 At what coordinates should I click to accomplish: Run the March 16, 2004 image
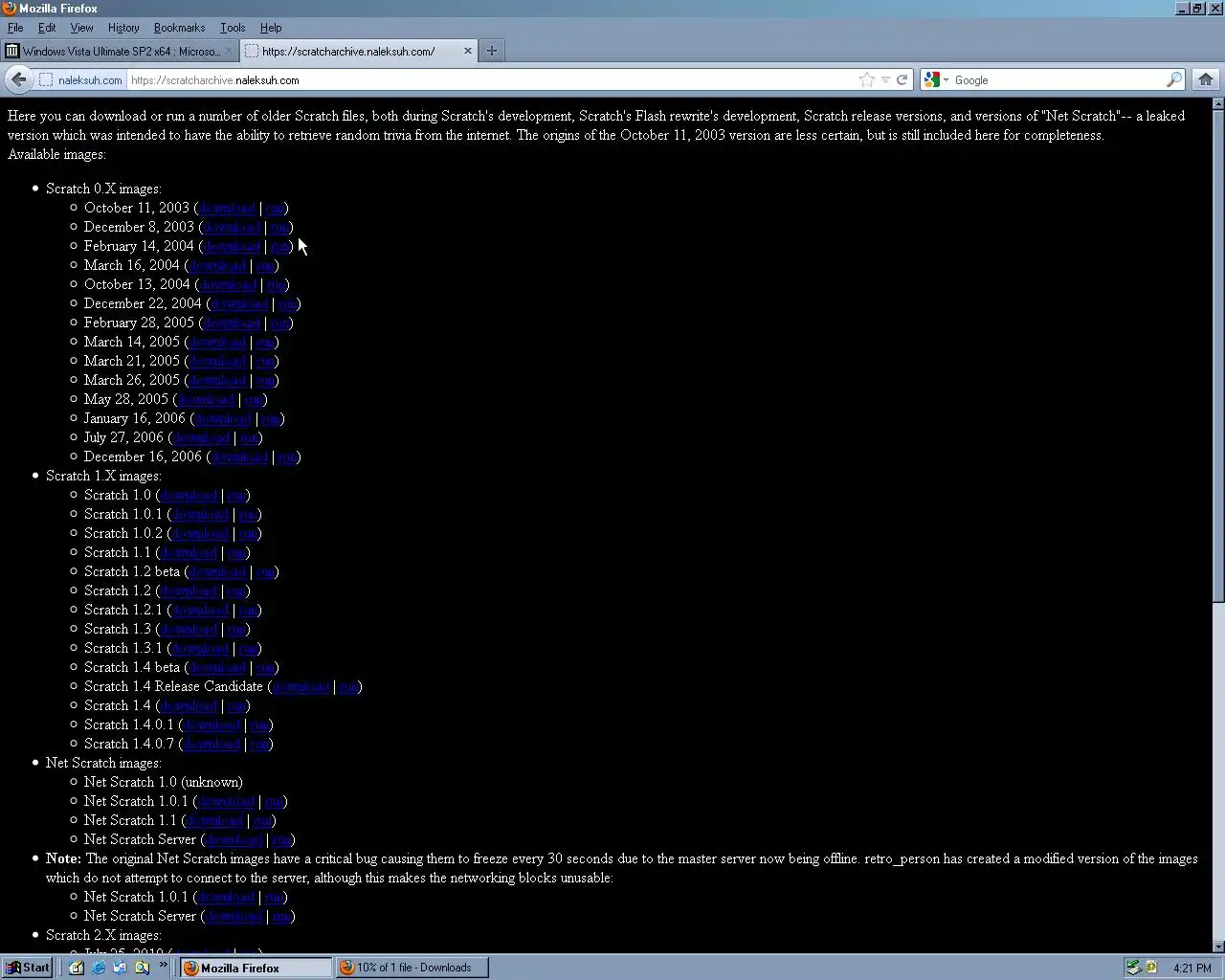coord(264,265)
